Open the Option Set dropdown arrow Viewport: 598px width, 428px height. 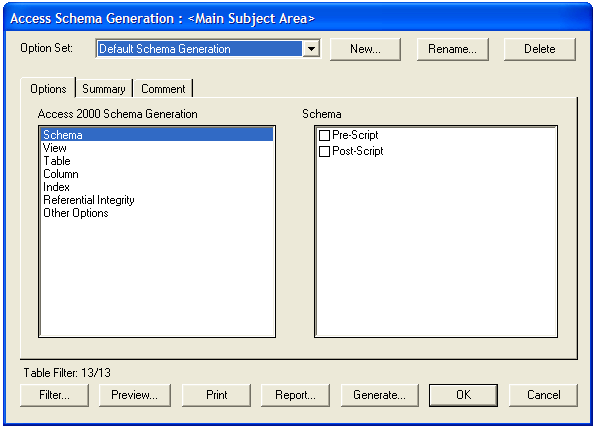click(311, 49)
